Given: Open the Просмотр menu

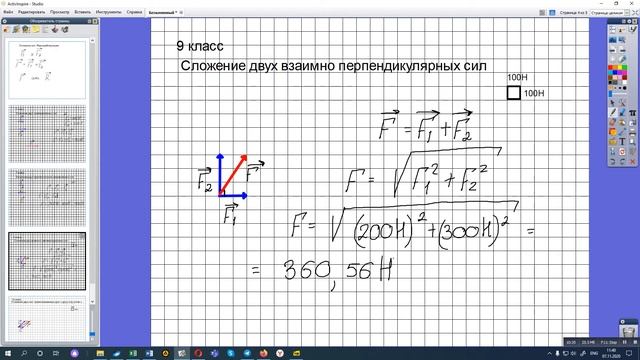Looking at the screenshot, I should coord(60,12).
